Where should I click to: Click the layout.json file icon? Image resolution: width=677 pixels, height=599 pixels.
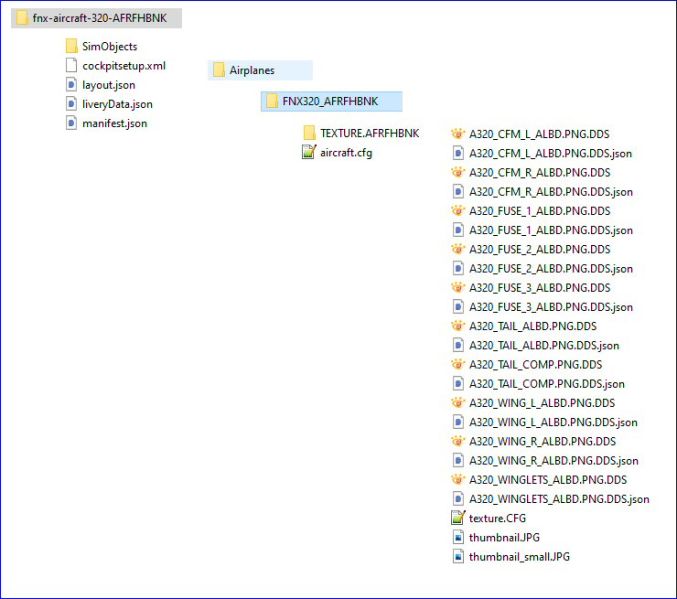coord(71,85)
